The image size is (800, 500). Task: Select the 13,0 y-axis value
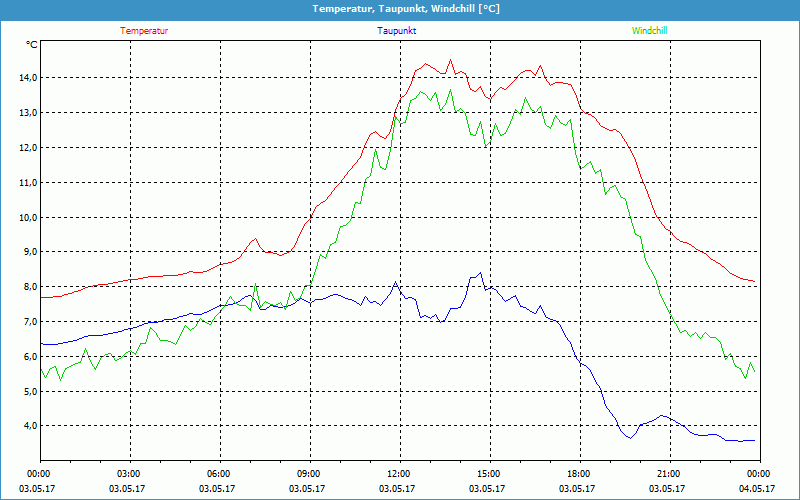29,113
